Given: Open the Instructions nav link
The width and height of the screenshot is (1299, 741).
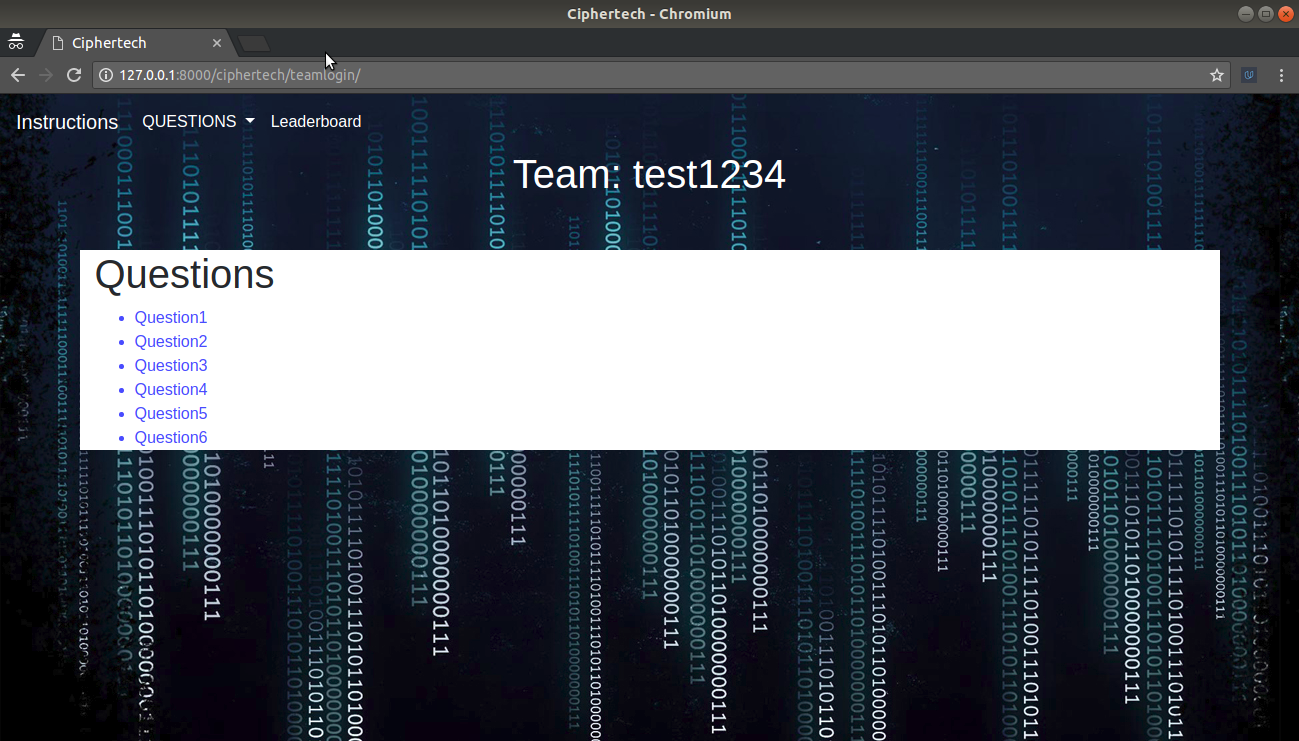Looking at the screenshot, I should (x=67, y=122).
